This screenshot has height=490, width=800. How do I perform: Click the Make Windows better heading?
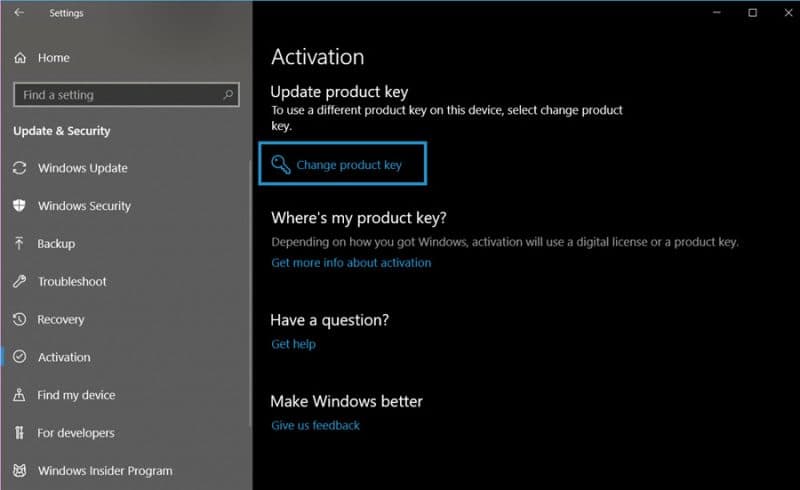click(346, 401)
